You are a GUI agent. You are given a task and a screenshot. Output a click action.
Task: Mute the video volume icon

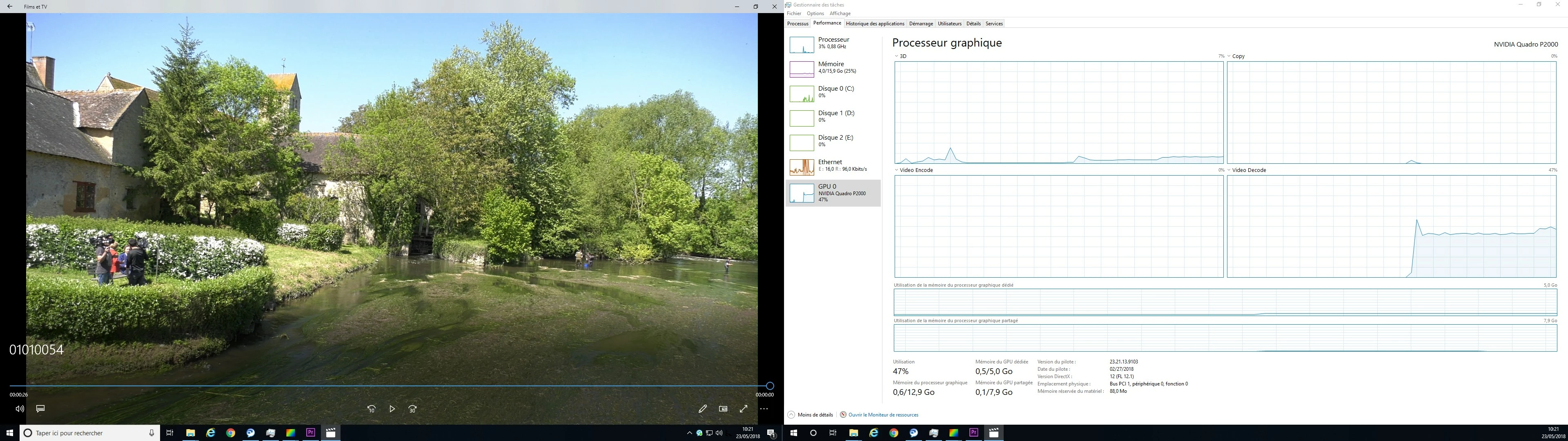pos(20,409)
